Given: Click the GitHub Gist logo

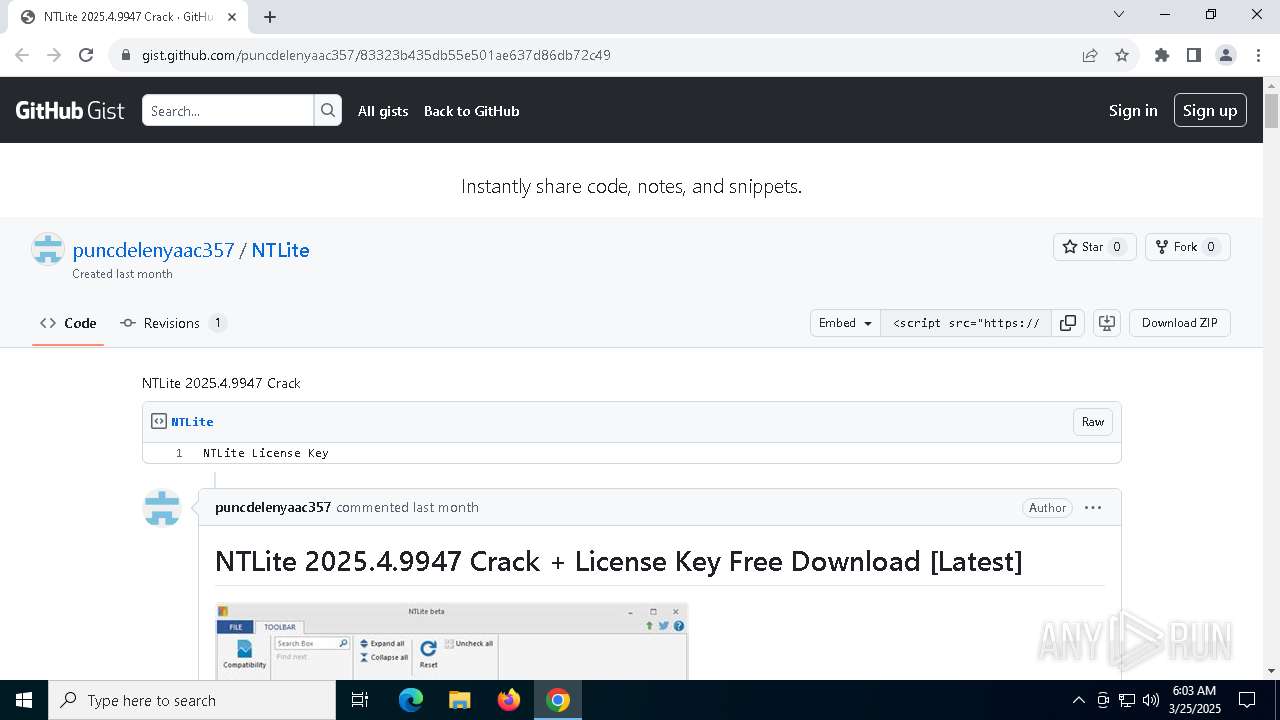Looking at the screenshot, I should point(70,111).
